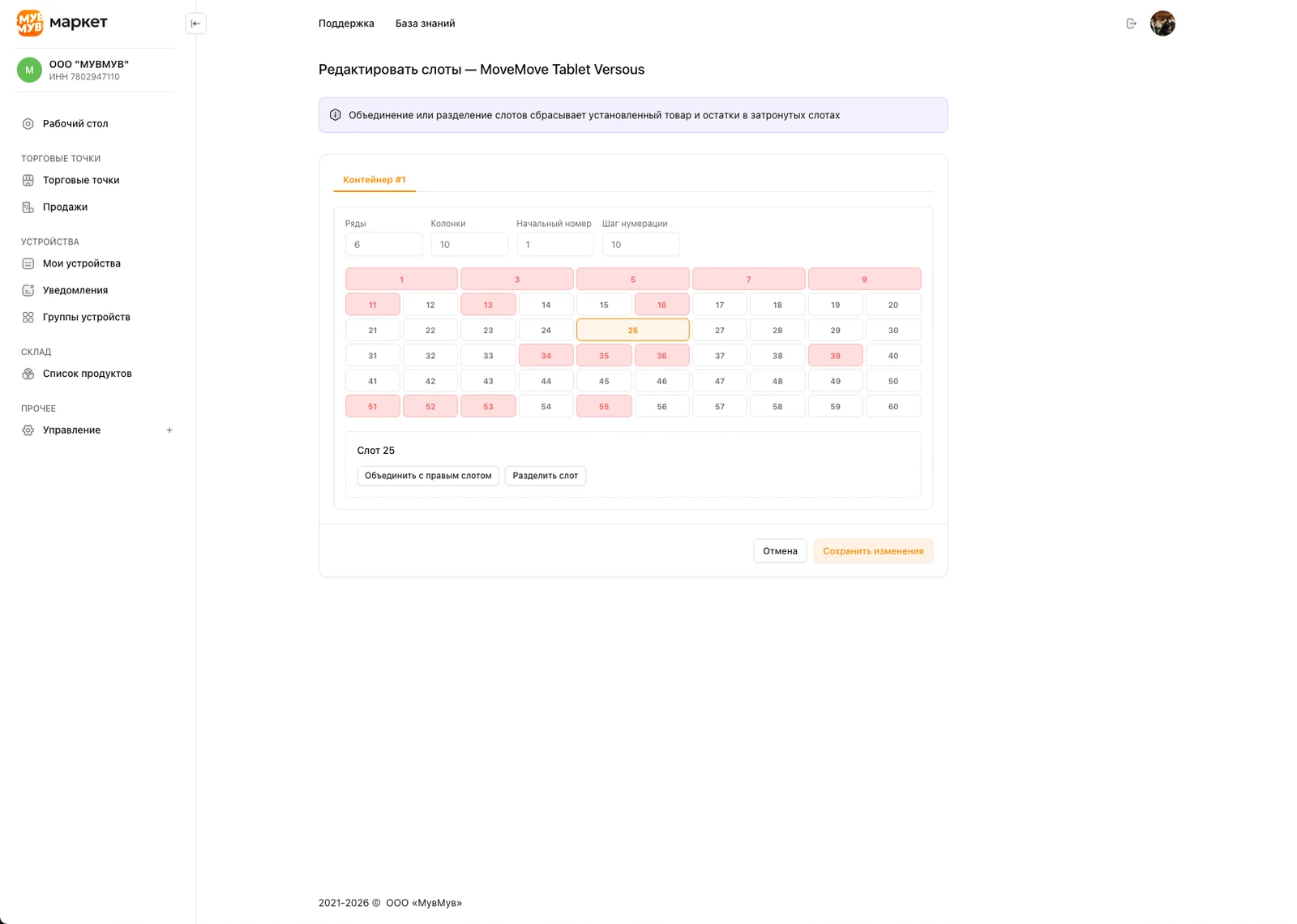
Task: Select merged slot 5 in the grid
Action: coord(633,279)
